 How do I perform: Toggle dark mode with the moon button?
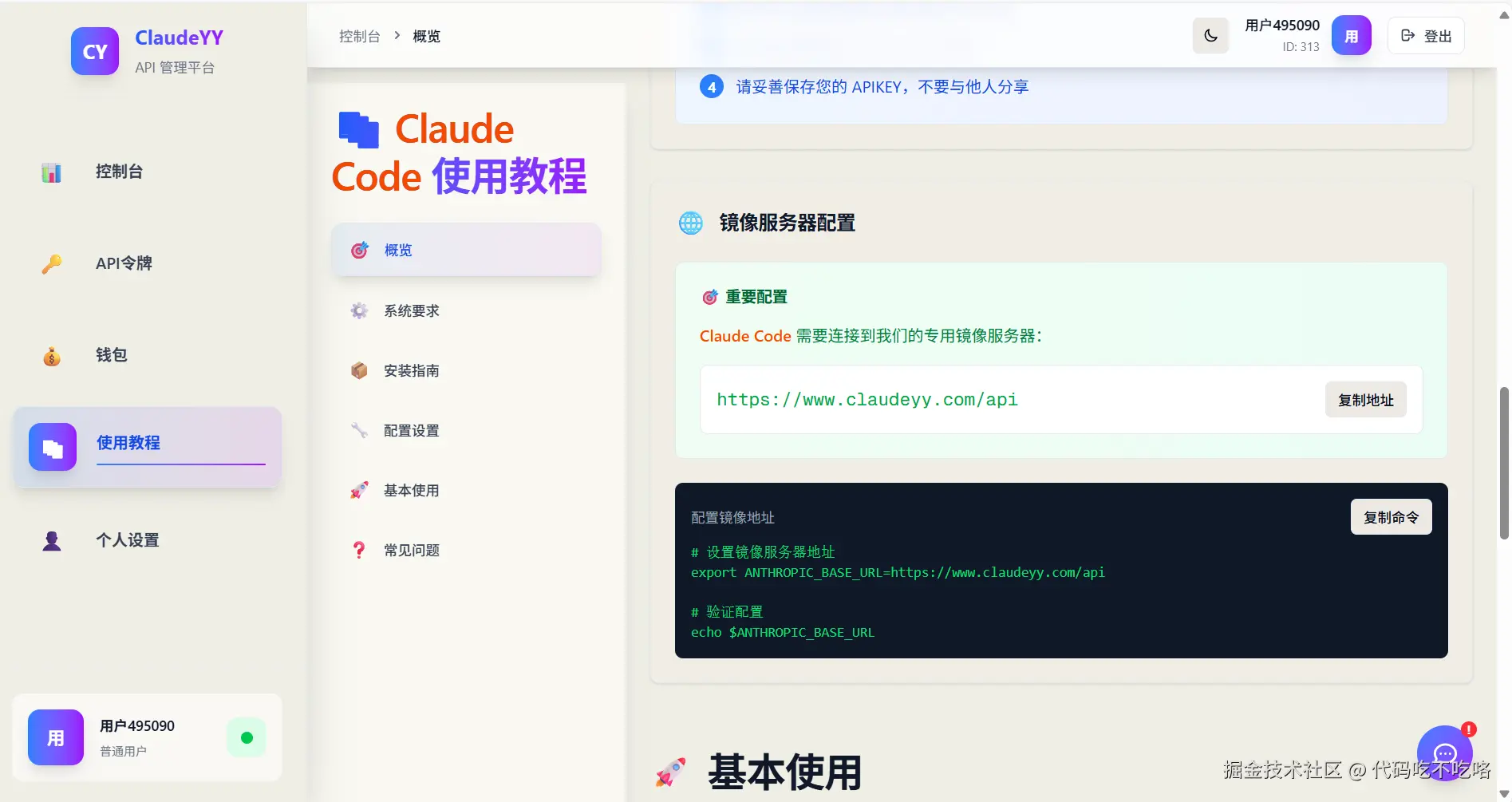pos(1211,36)
